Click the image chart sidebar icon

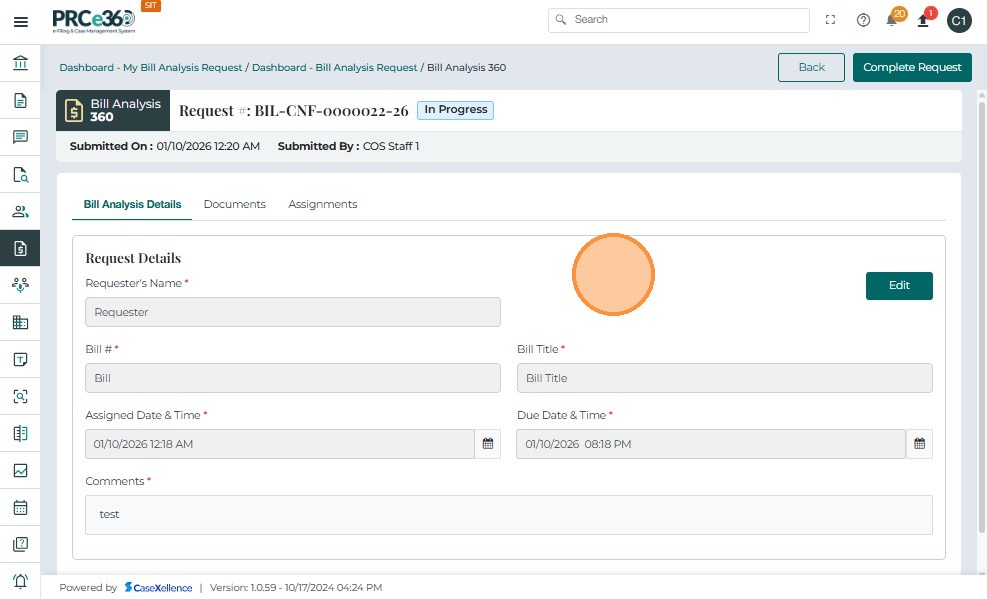point(20,470)
